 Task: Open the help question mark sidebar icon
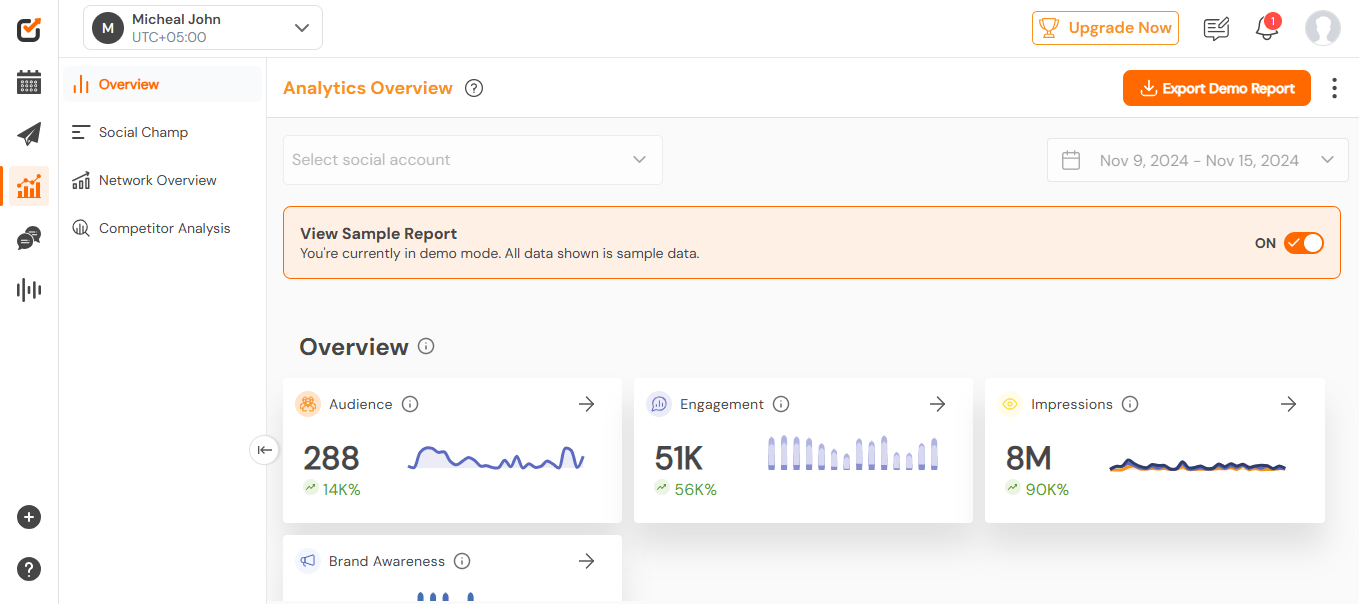click(x=29, y=569)
